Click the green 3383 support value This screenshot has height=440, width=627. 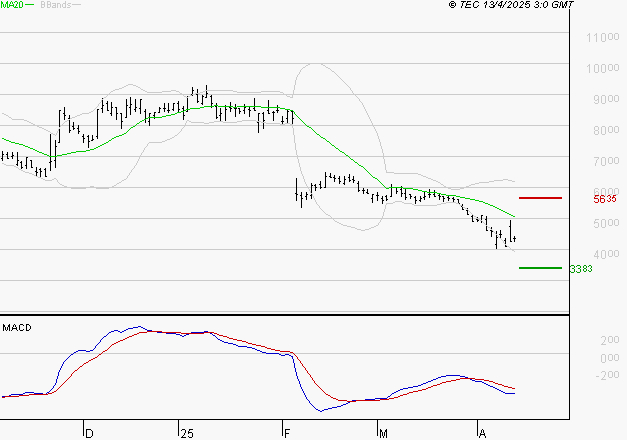[581, 269]
